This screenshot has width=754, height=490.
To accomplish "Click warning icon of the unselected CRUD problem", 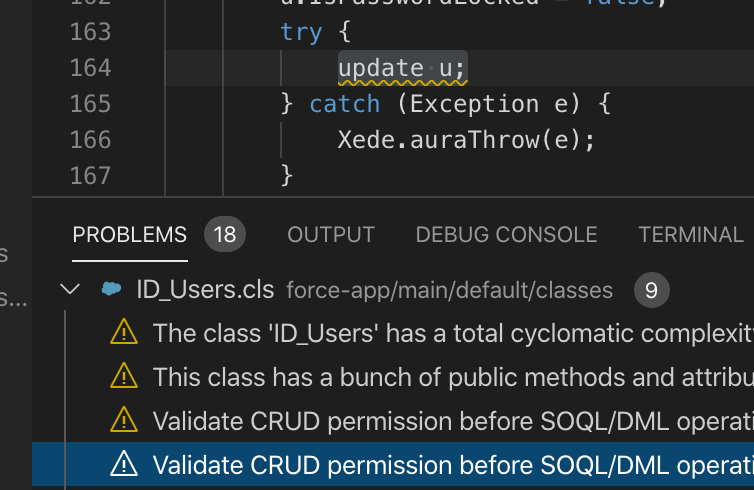I will click(123, 420).
